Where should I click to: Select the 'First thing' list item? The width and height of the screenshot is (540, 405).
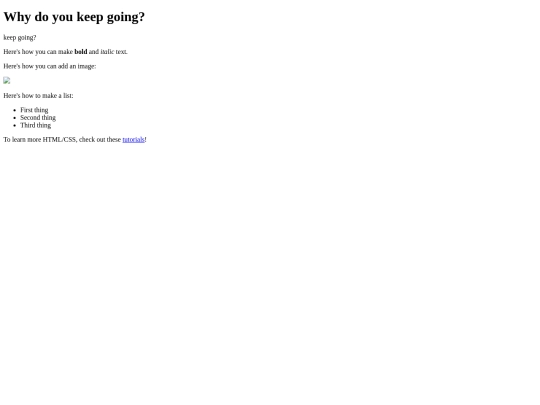click(x=34, y=110)
